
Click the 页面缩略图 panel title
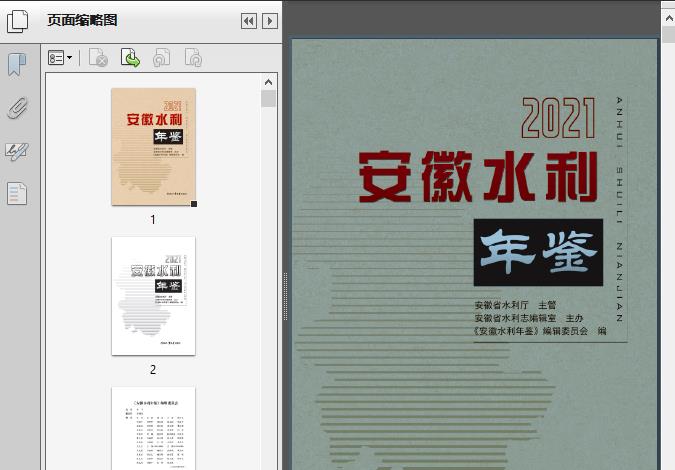[82, 20]
